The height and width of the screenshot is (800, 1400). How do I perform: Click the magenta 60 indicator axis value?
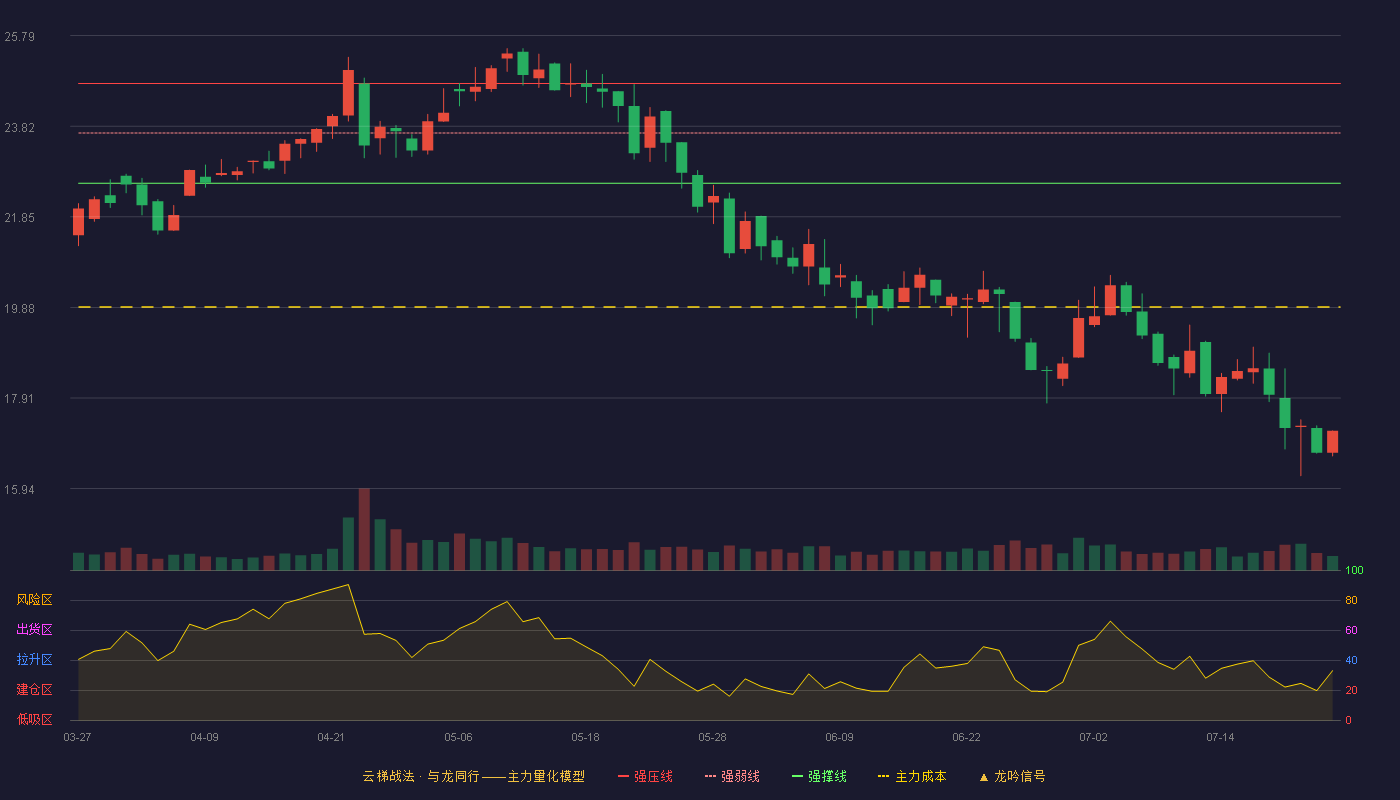(1351, 630)
